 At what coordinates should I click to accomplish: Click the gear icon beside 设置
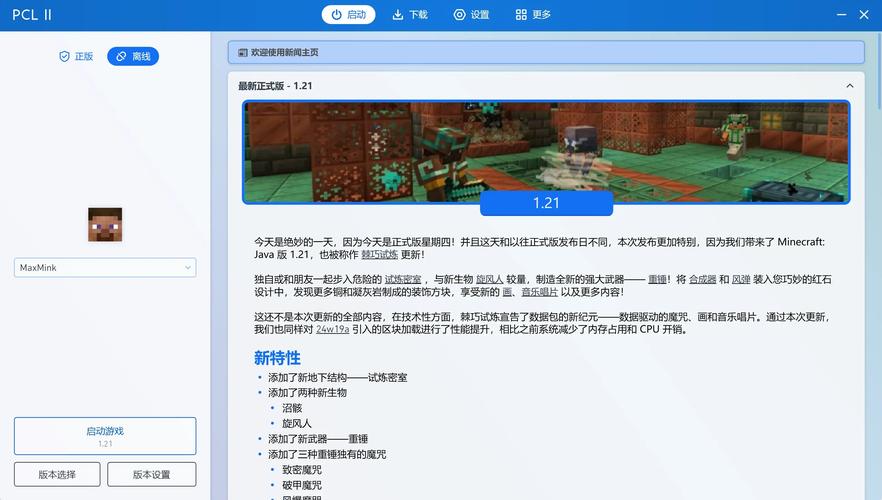[460, 15]
